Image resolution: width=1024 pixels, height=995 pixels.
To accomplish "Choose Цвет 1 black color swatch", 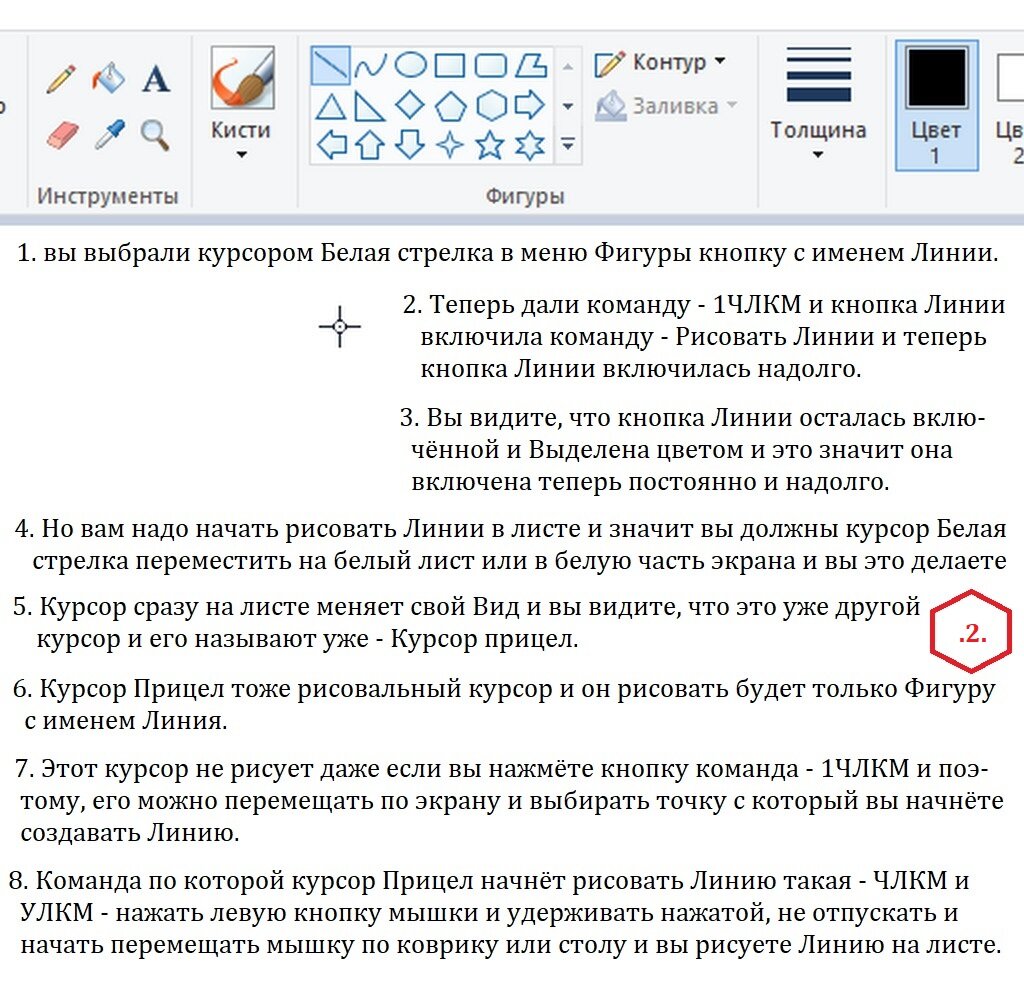I will tap(936, 76).
